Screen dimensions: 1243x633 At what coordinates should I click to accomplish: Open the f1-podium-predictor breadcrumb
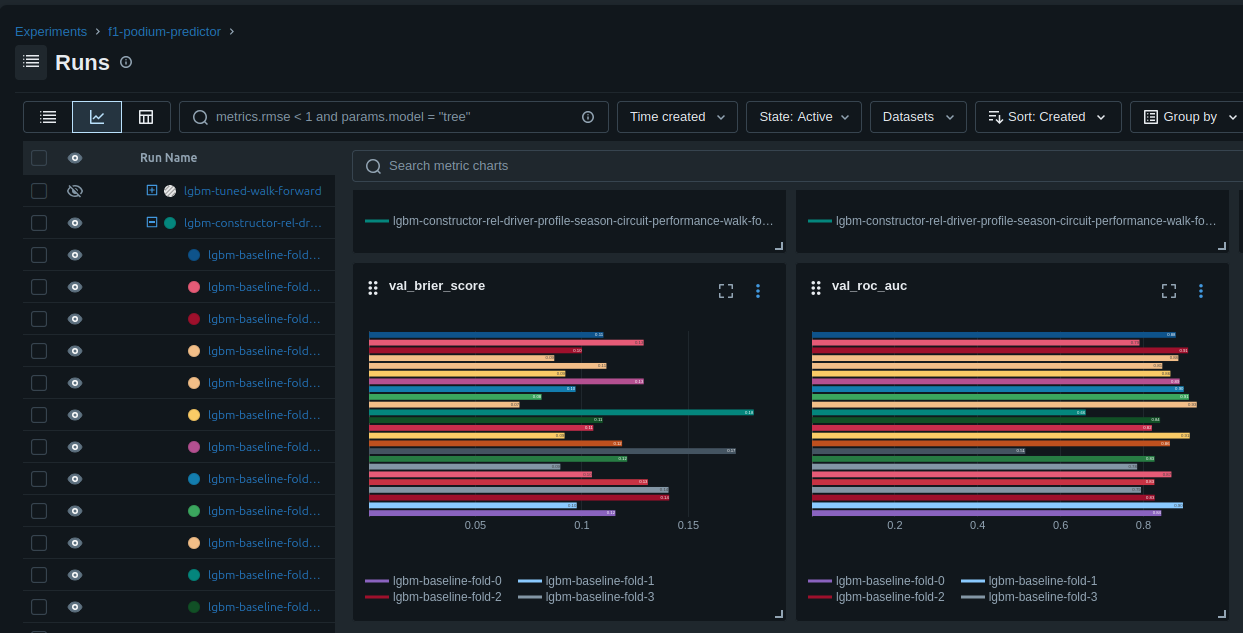coord(164,32)
